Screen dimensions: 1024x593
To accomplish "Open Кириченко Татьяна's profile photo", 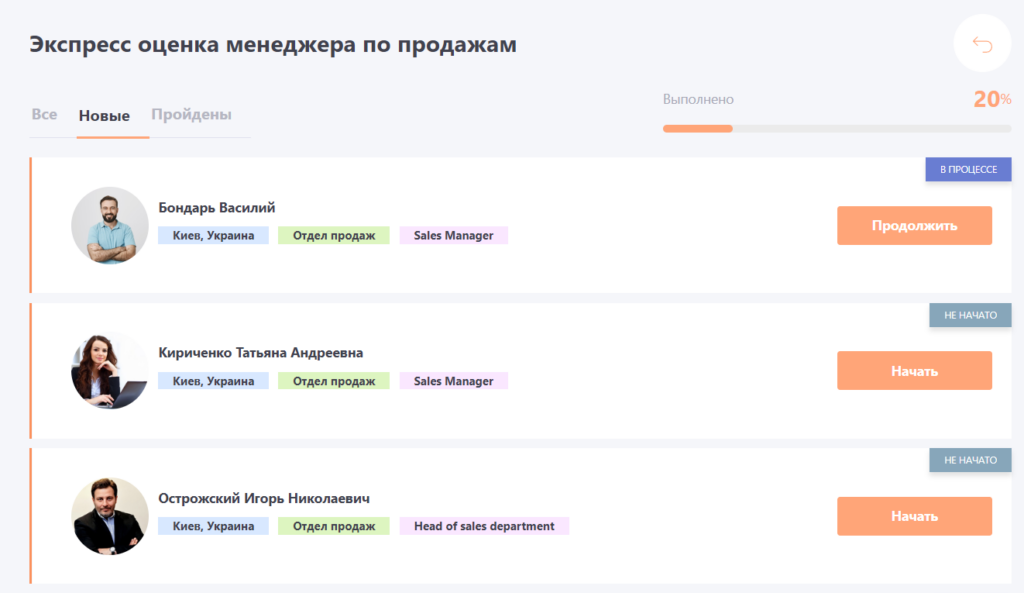I will tap(110, 371).
